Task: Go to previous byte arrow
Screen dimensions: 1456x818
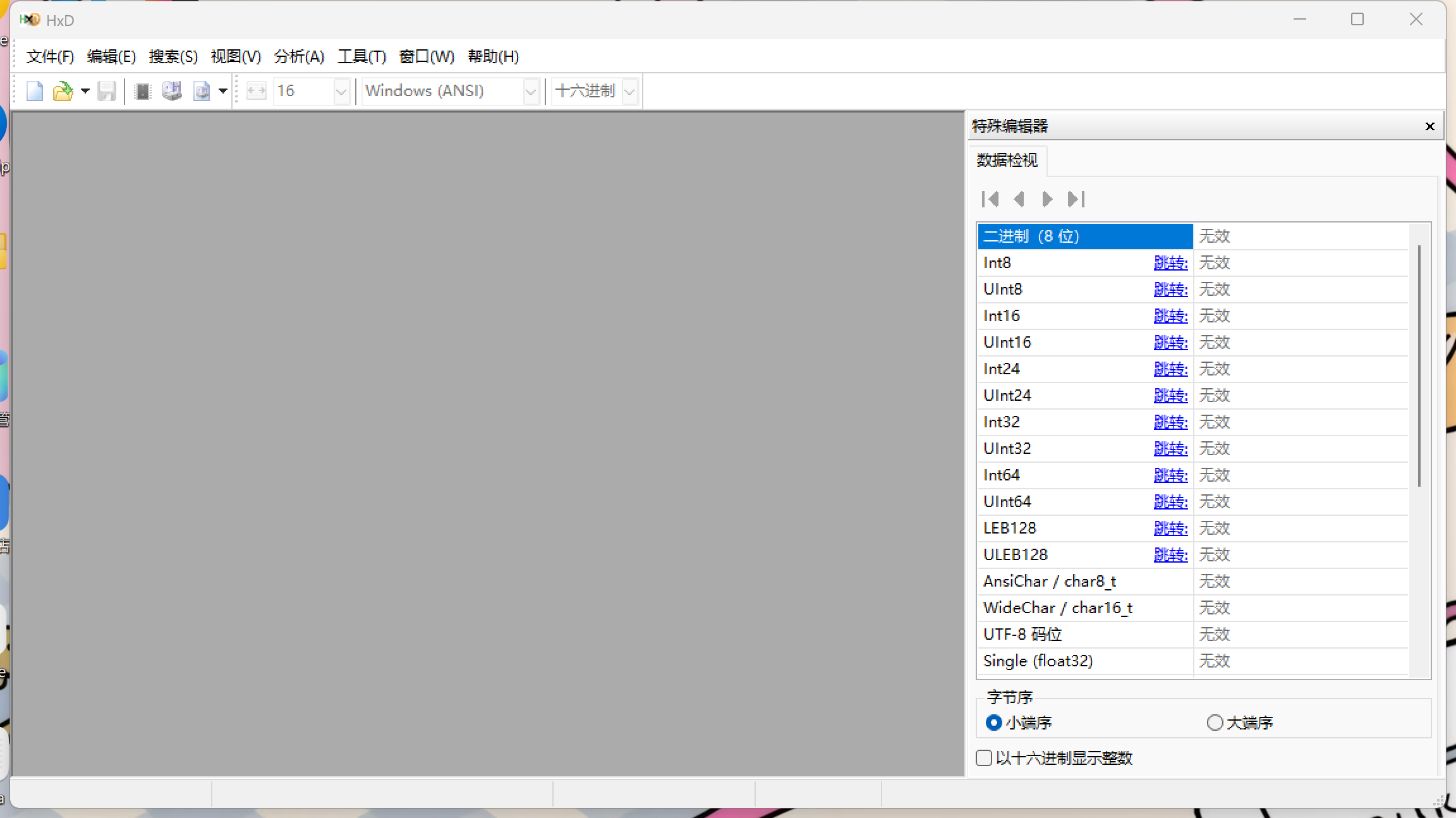Action: coord(1019,199)
